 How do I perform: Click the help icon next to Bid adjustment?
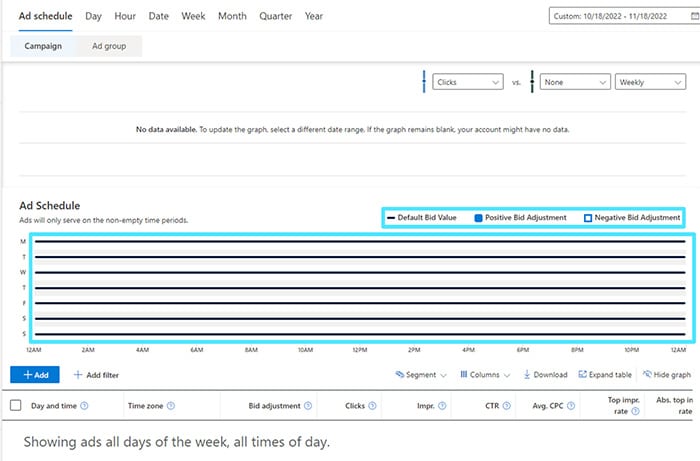coord(307,406)
